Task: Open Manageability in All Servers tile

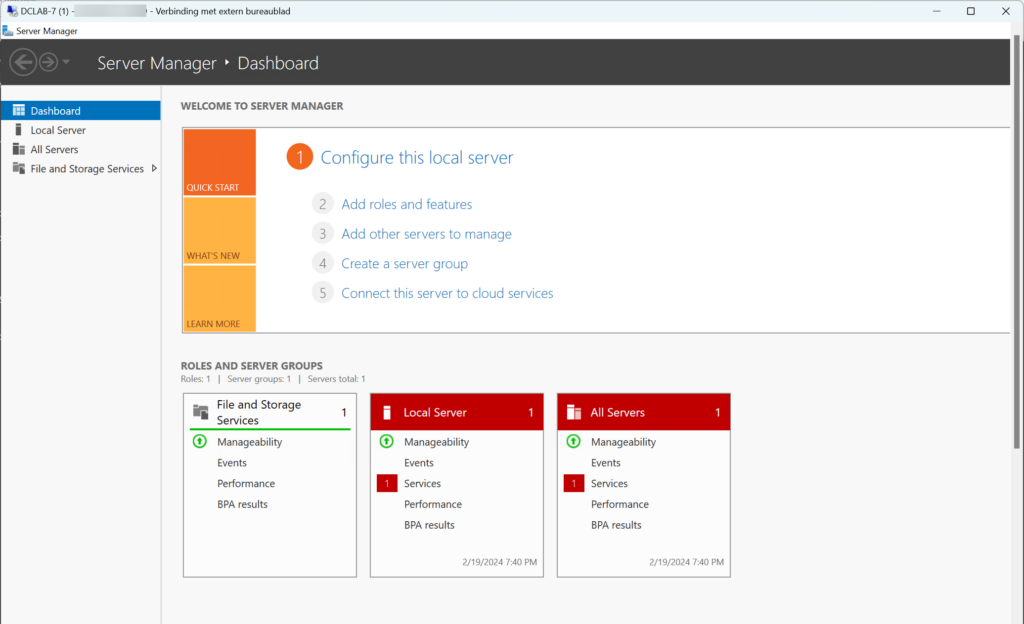Action: [x=623, y=442]
